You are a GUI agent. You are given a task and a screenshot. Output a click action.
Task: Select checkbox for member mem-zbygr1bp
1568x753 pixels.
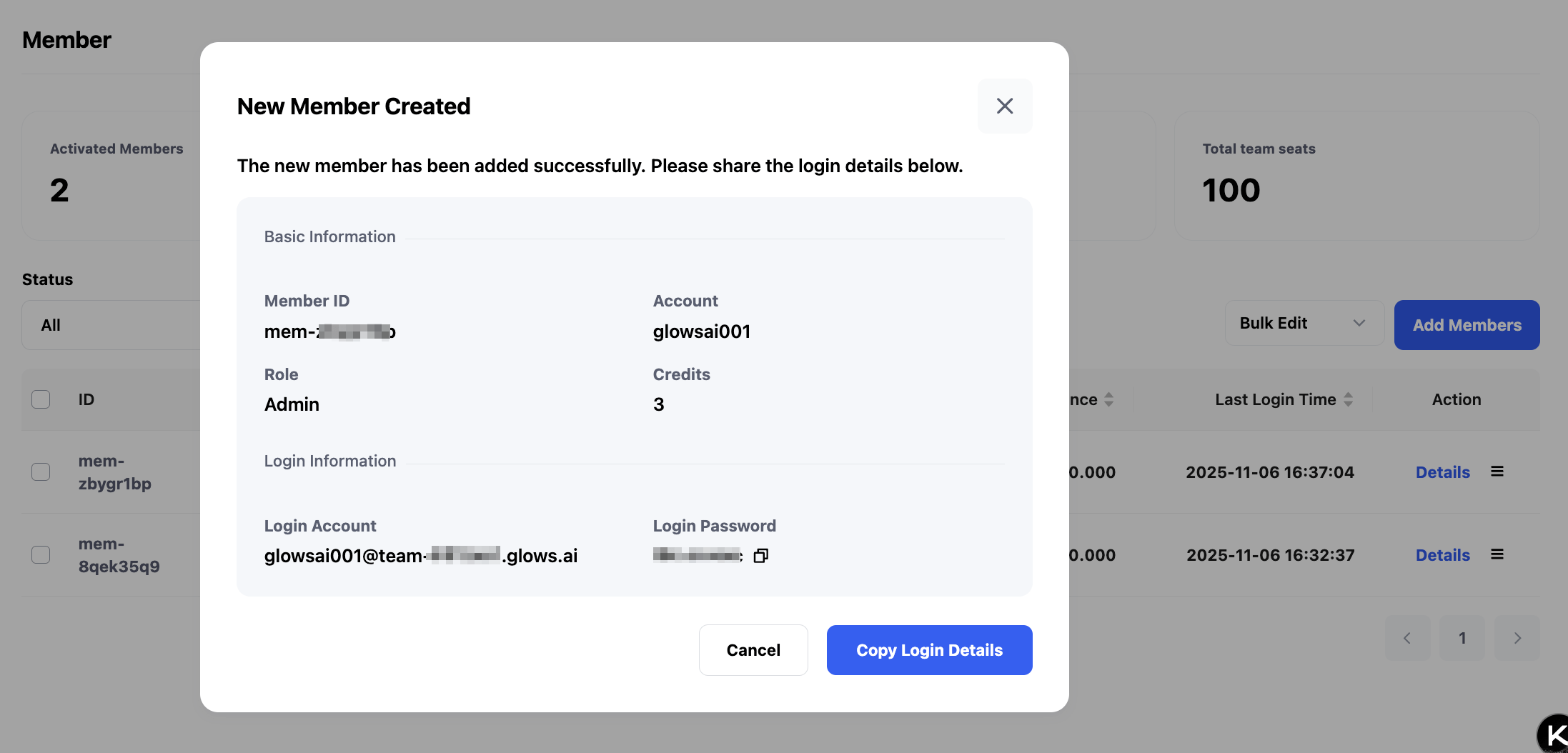(x=41, y=472)
